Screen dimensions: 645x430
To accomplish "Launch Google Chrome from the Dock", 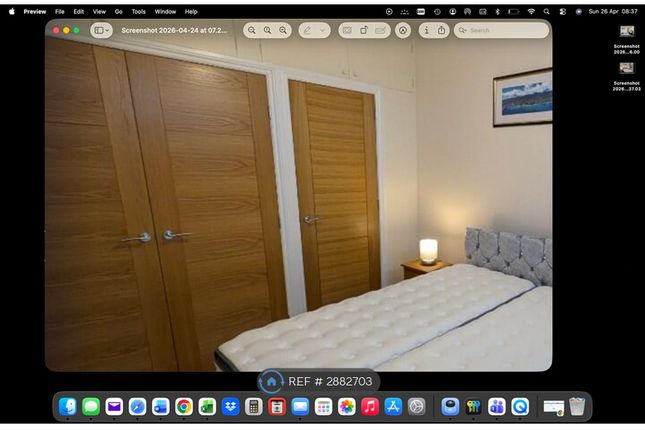I will [x=184, y=407].
